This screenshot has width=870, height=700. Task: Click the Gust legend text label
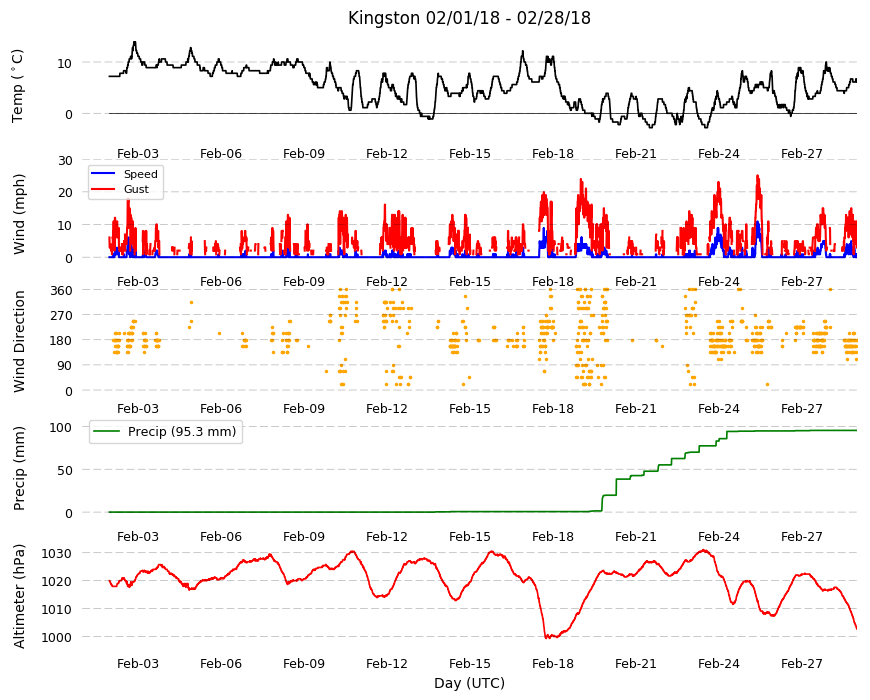click(136, 189)
